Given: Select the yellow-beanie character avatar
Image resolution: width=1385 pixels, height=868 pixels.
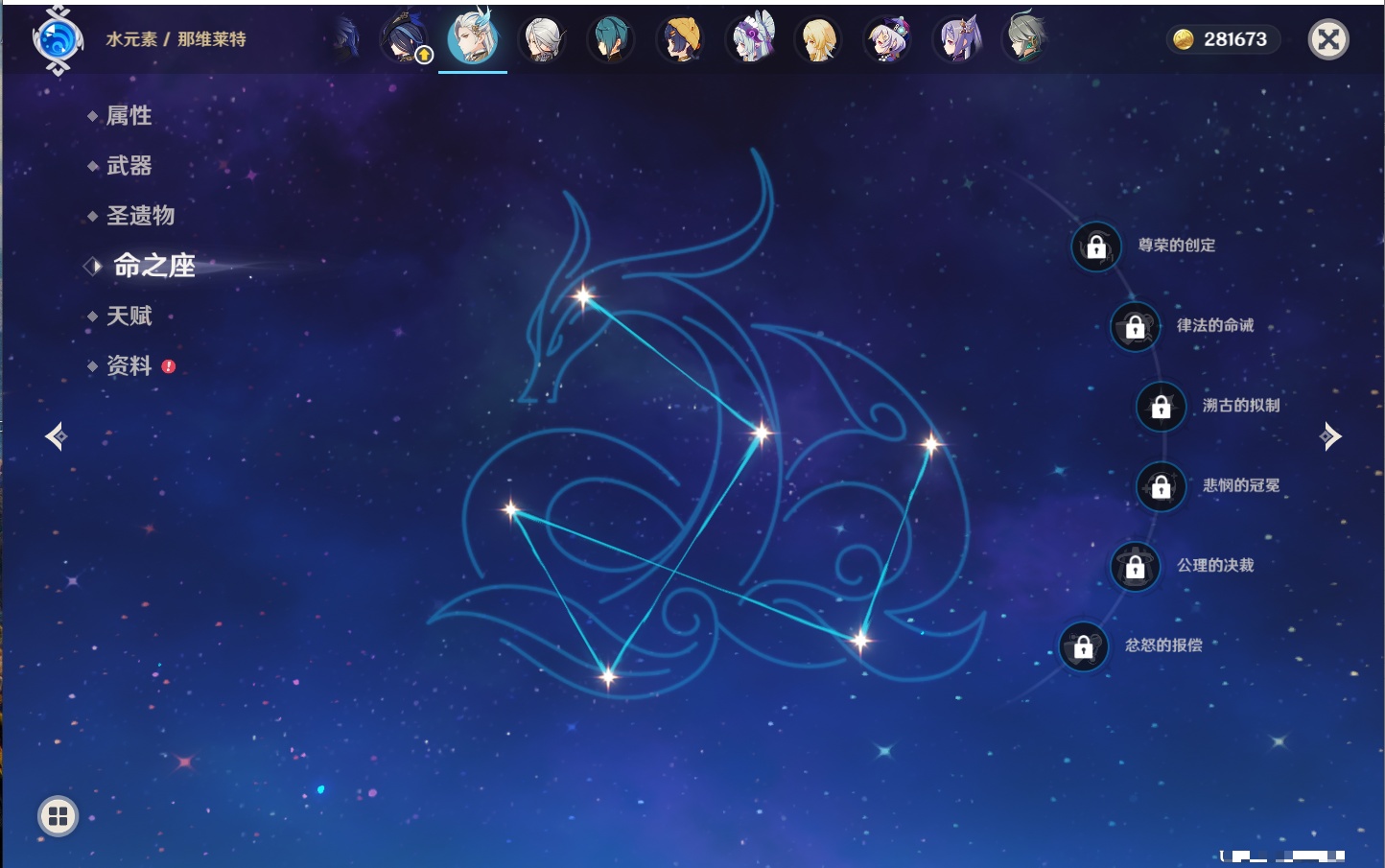Looking at the screenshot, I should [680, 40].
